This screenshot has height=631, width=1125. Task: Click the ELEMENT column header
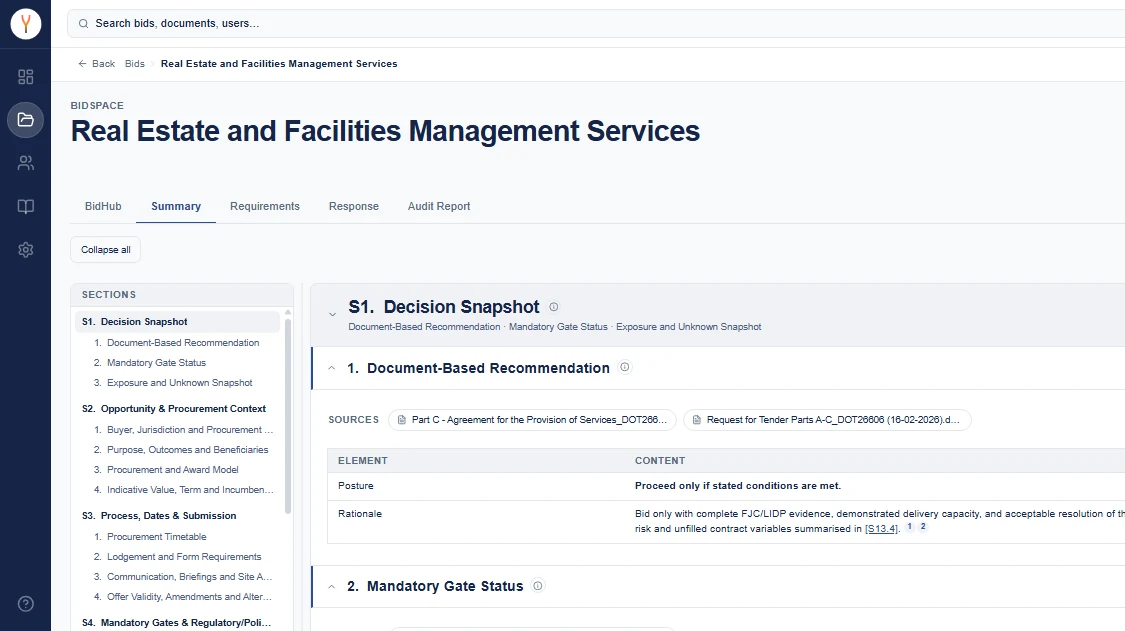point(363,461)
